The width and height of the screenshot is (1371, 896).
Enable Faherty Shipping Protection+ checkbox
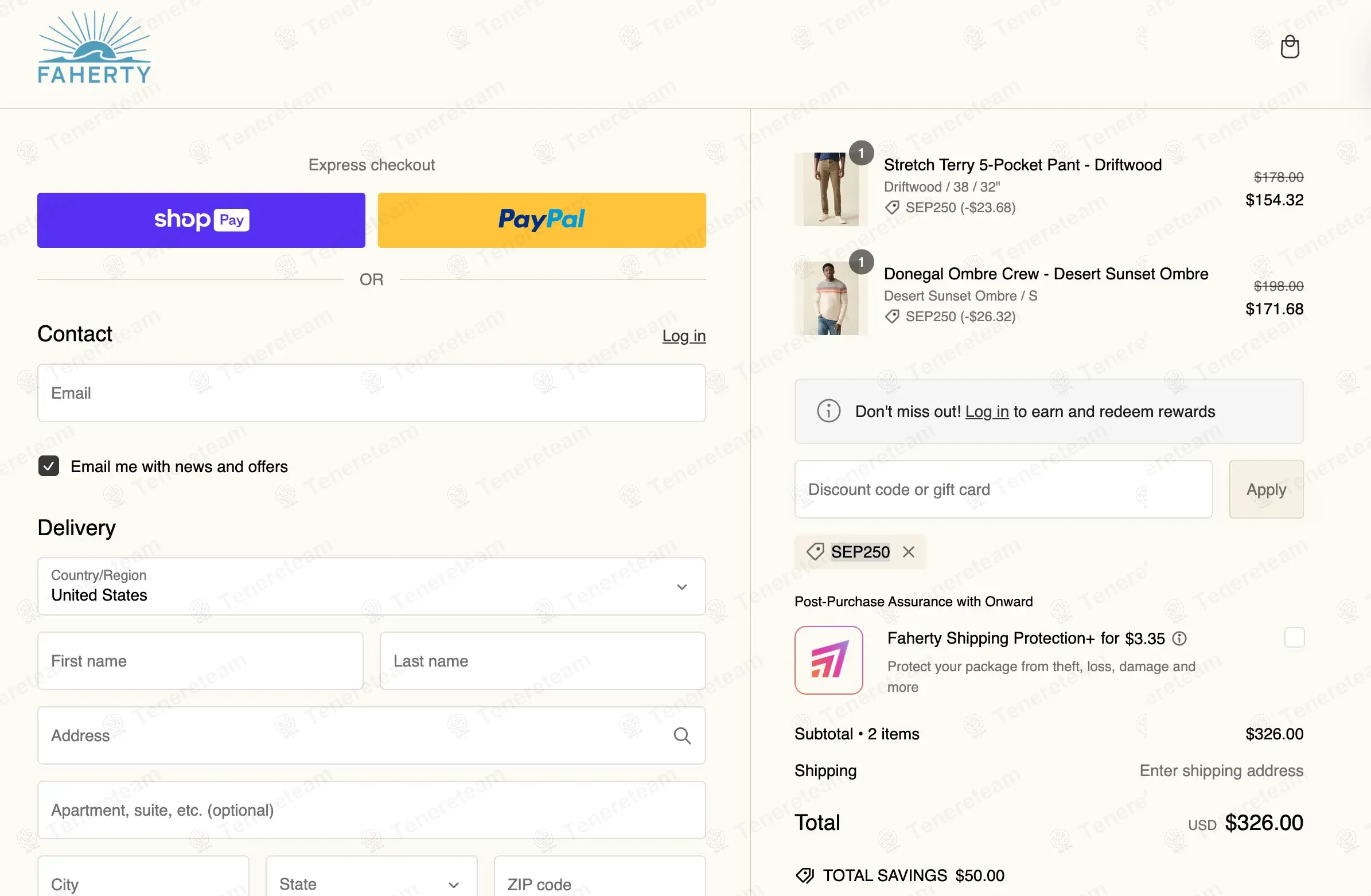[x=1294, y=638]
